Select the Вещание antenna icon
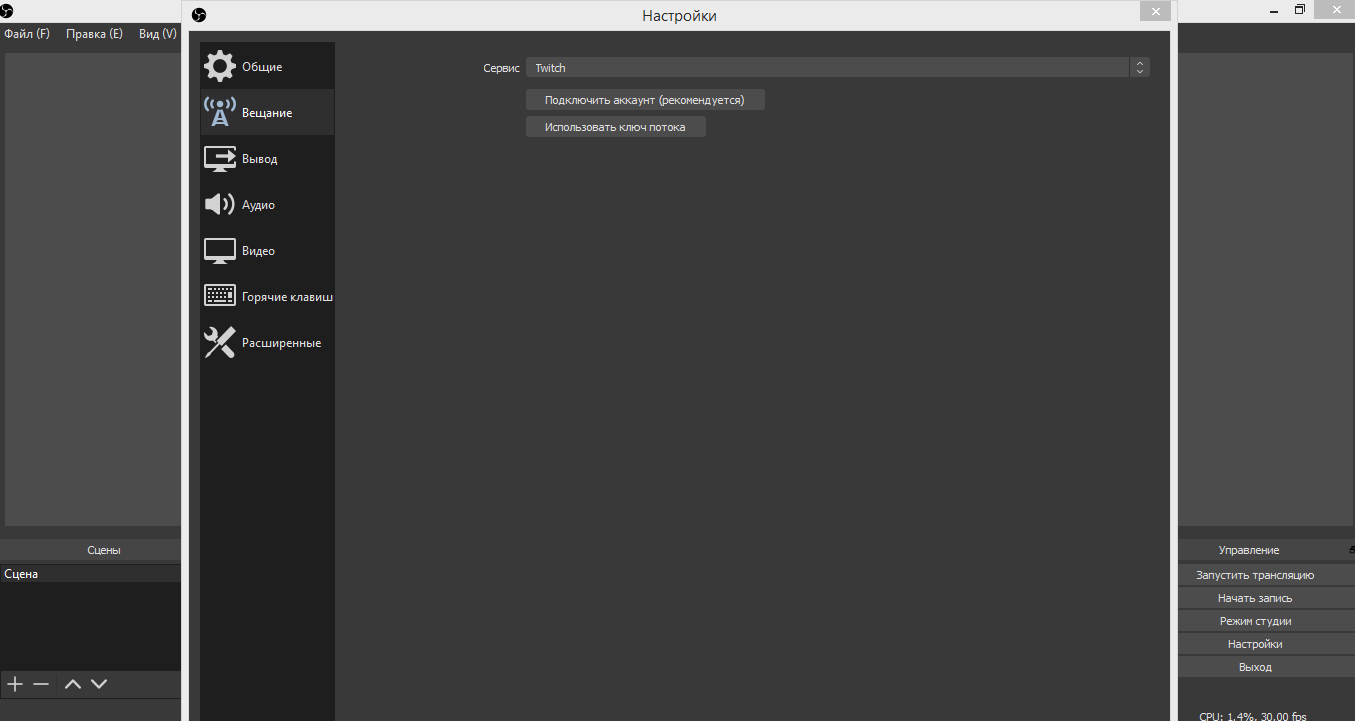This screenshot has width=1355, height=721. [x=220, y=112]
